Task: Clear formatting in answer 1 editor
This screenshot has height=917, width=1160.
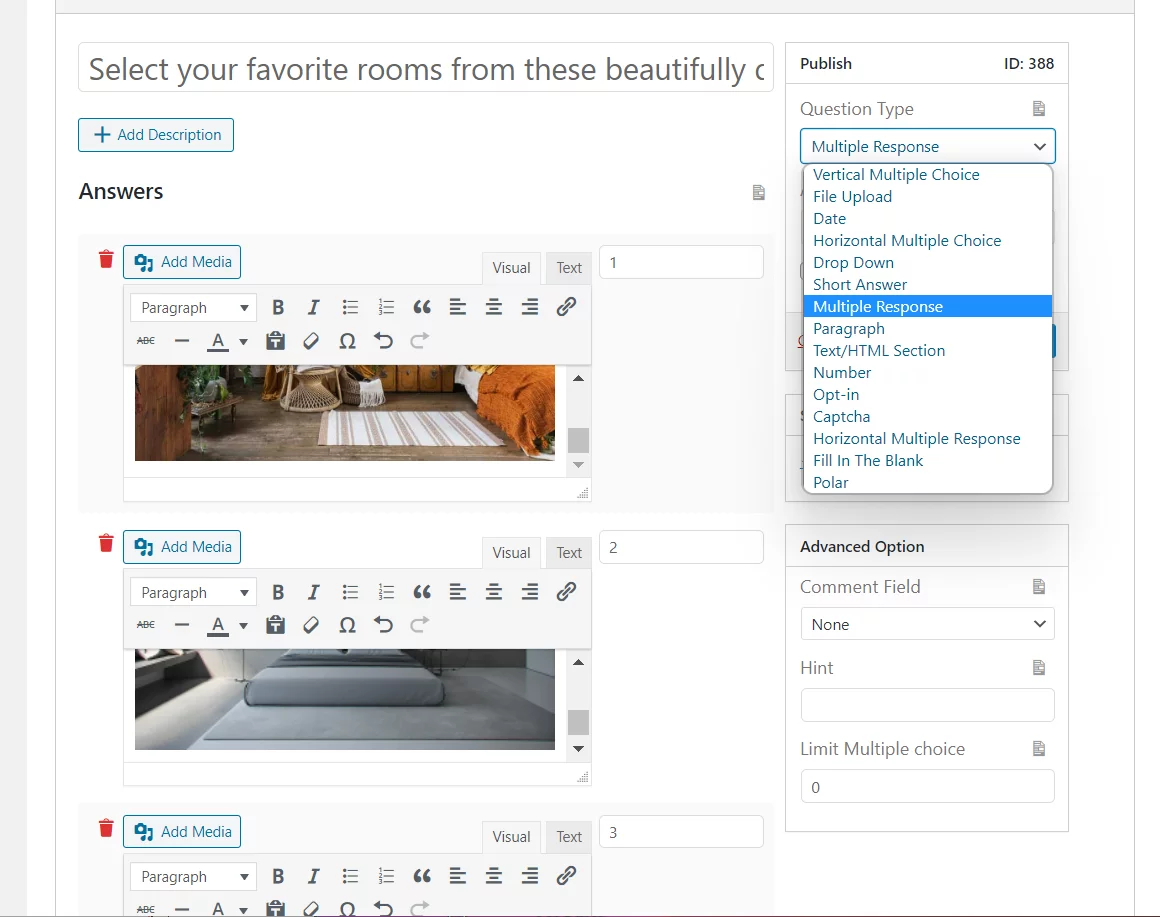Action: pyautogui.click(x=311, y=341)
